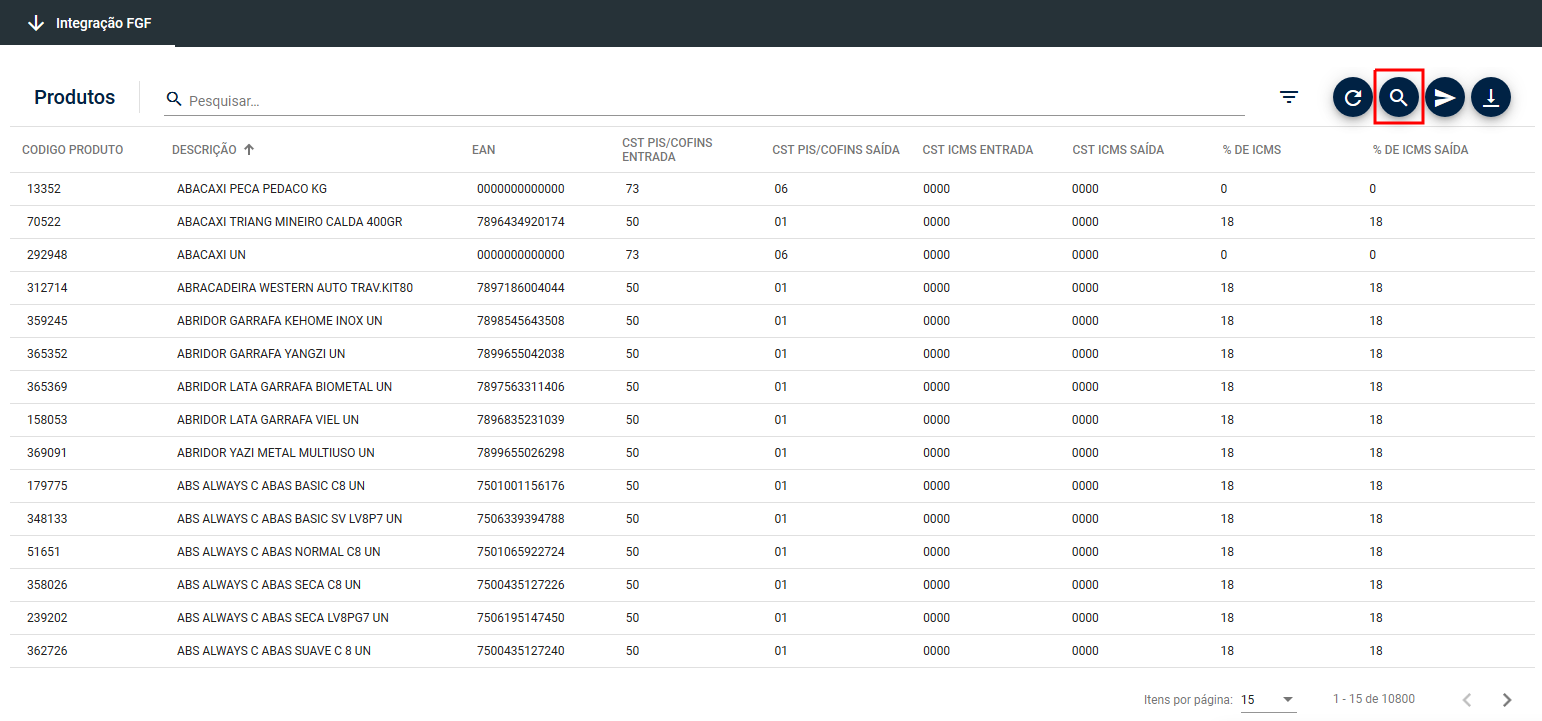This screenshot has width=1542, height=721.
Task: Open the items per page dropdown
Action: point(1267,699)
